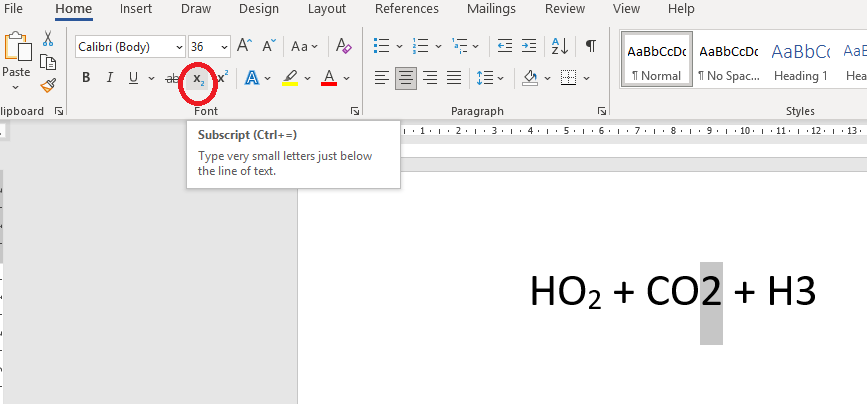The width and height of the screenshot is (867, 404).
Task: Toggle bold formatting
Action: [86, 78]
